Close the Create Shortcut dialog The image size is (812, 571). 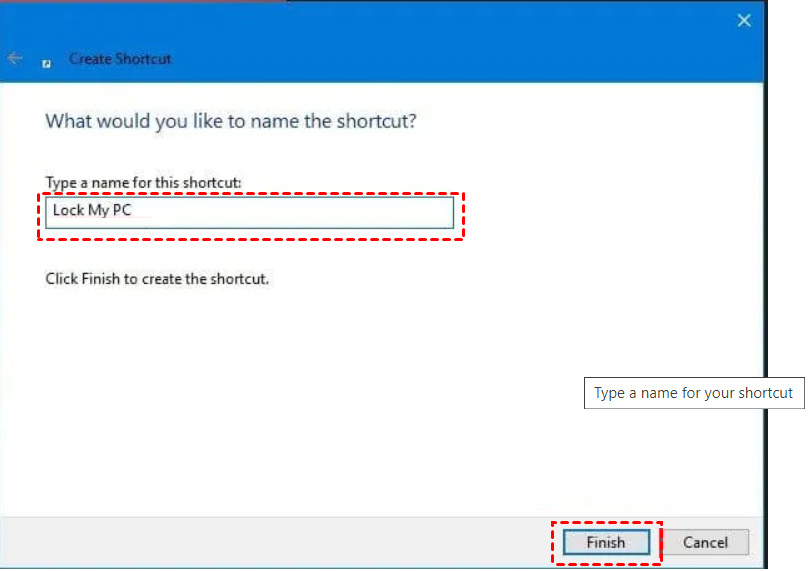[744, 21]
